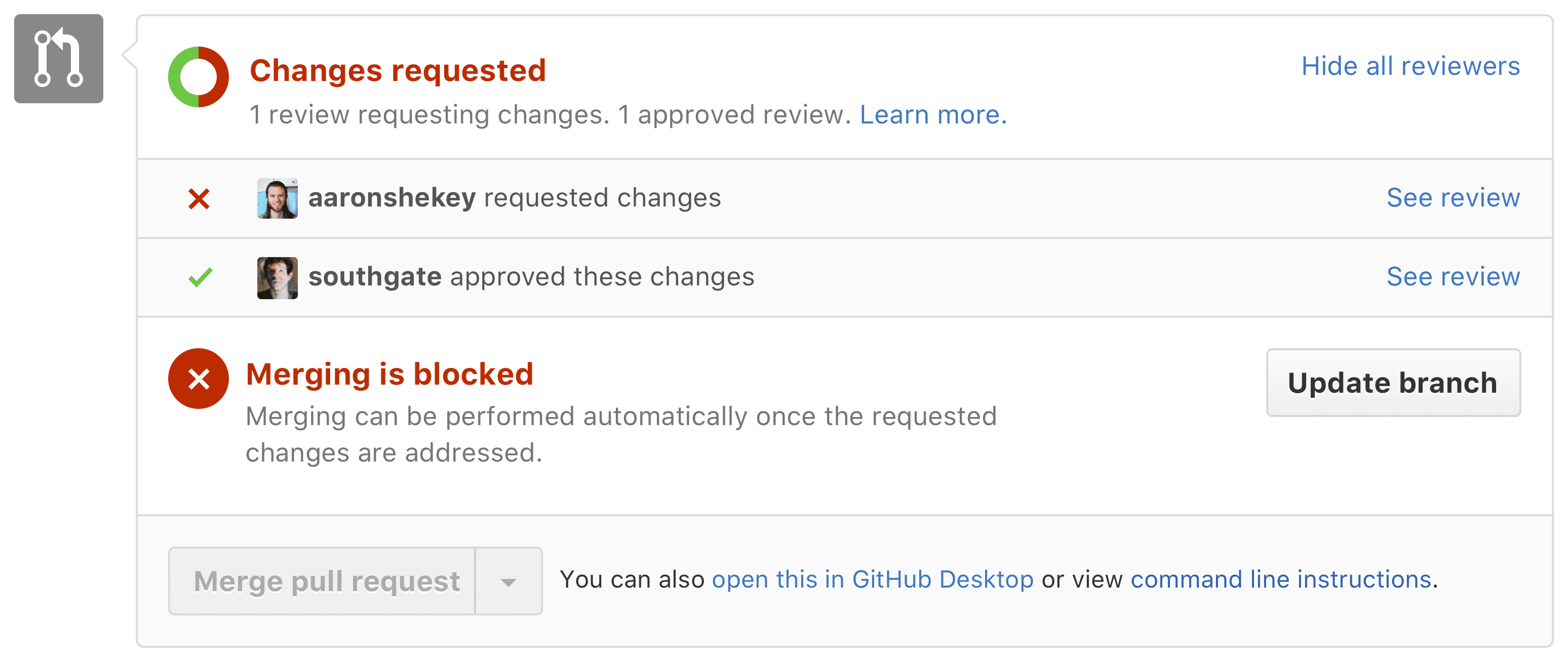
Task: Click the Merging is blocked heading
Action: [389, 374]
